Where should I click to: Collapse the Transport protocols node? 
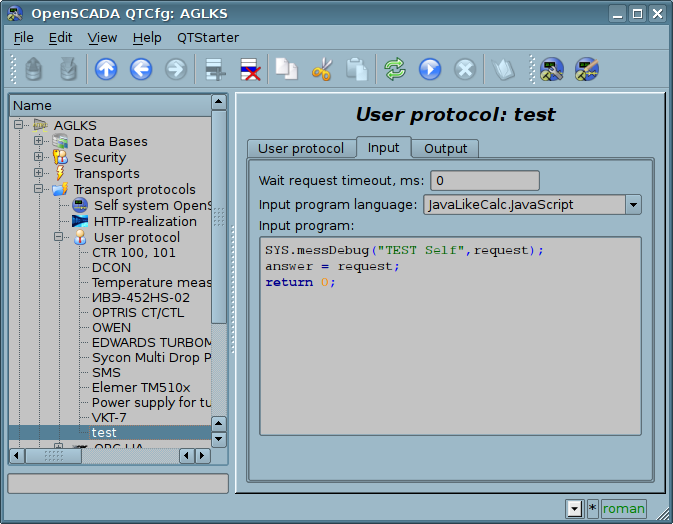click(38, 188)
